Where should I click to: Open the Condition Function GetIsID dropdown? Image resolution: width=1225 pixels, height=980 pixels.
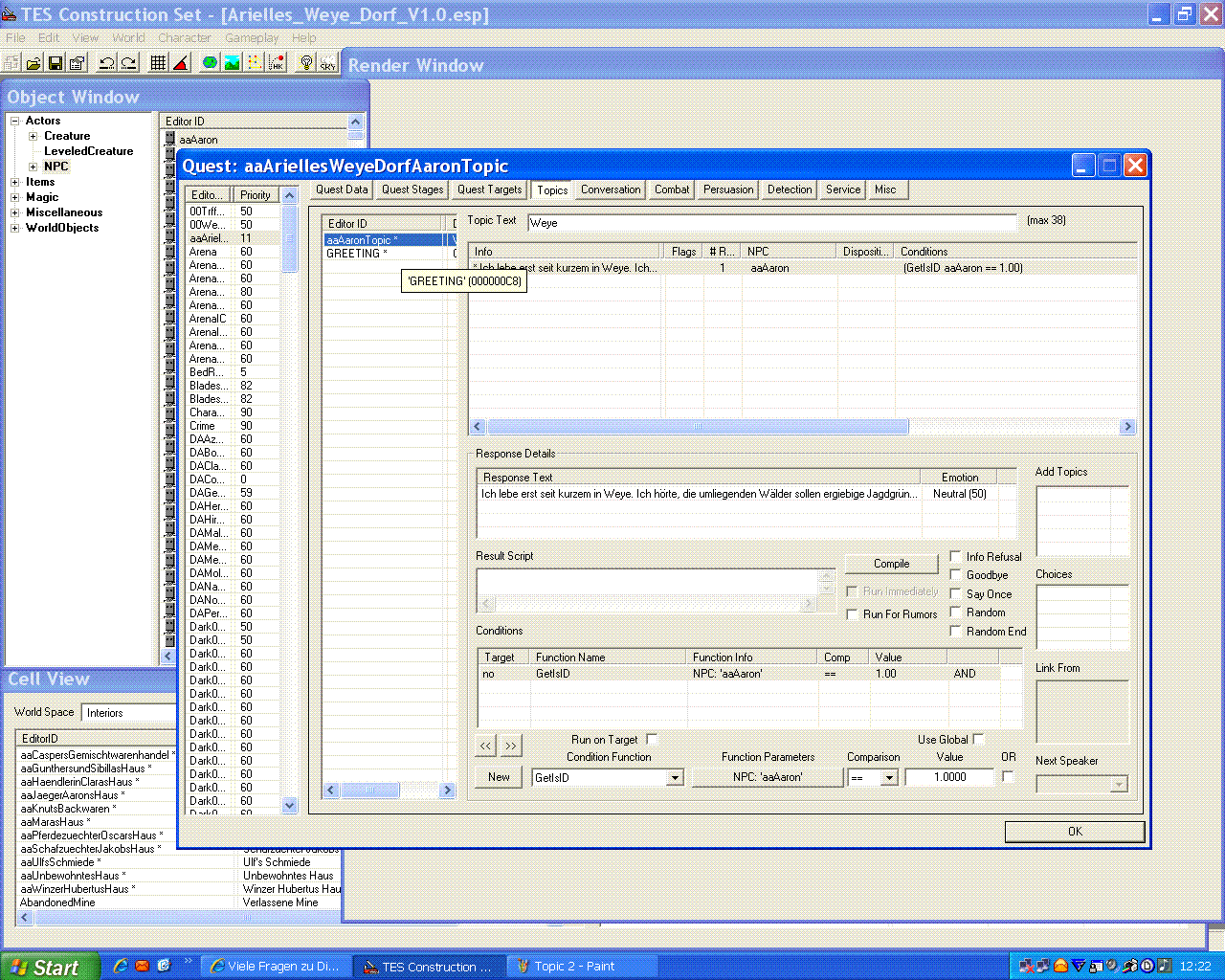click(675, 778)
